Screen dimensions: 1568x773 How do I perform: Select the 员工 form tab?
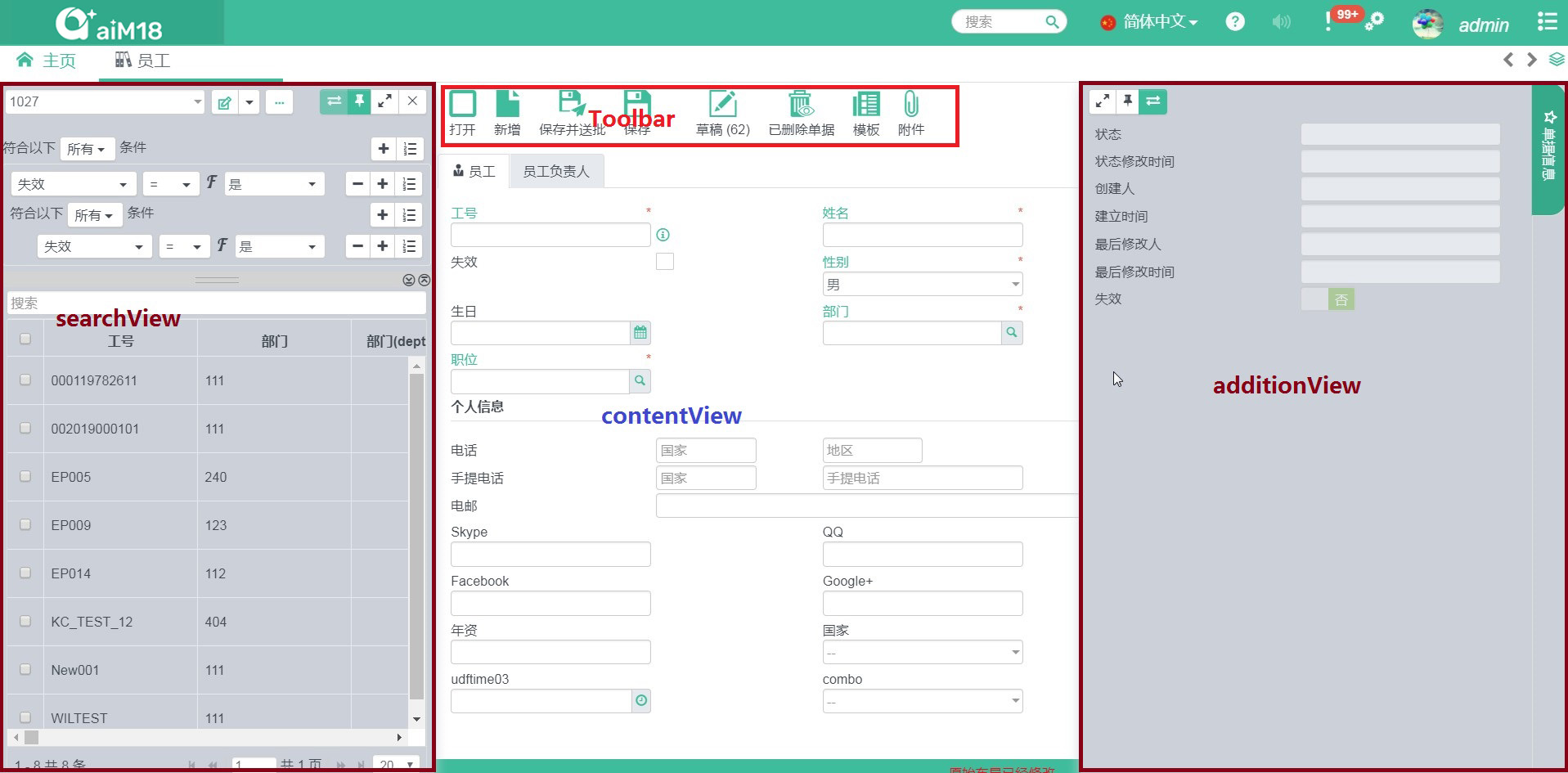coord(474,172)
